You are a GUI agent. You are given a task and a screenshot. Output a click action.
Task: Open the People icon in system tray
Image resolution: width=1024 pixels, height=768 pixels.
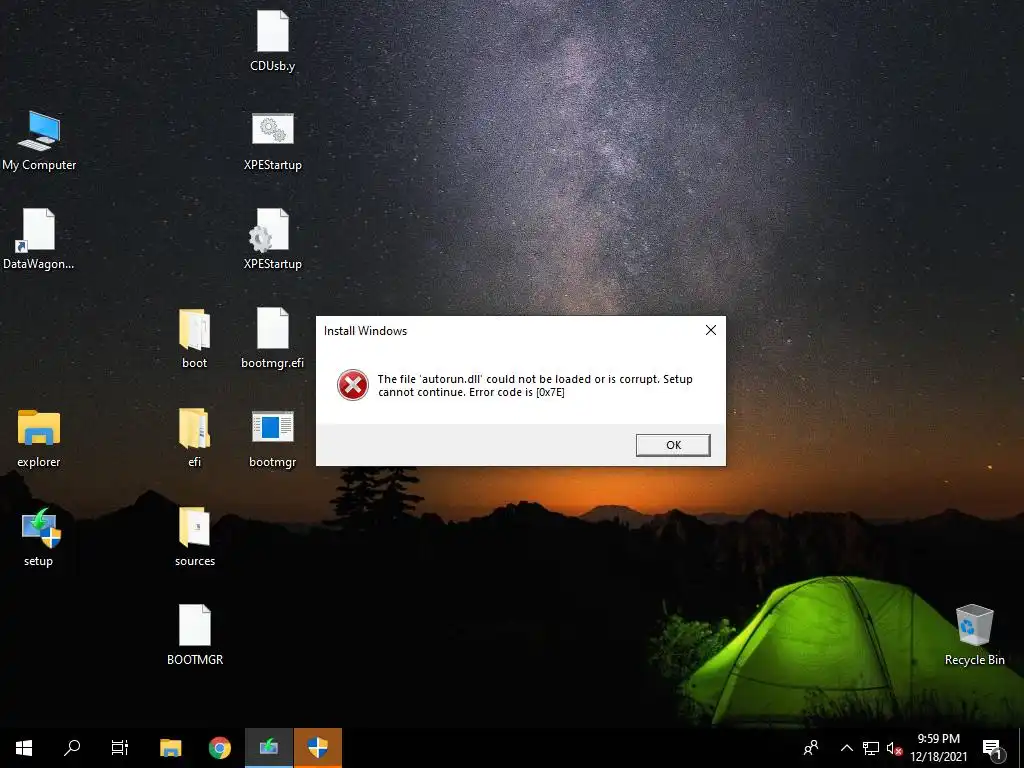tap(811, 748)
